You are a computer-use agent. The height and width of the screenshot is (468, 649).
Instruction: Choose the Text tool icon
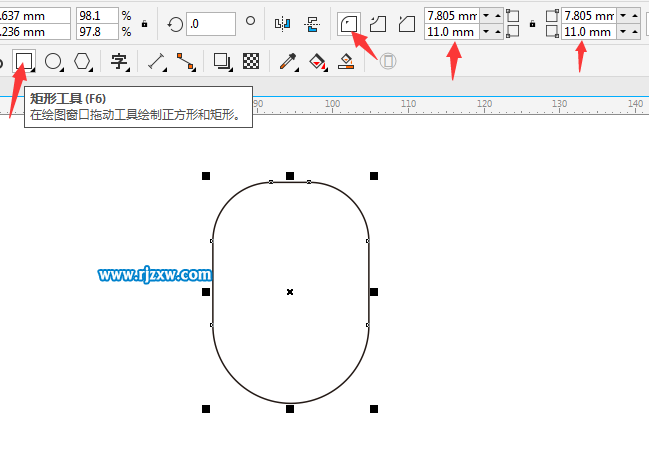(x=119, y=62)
